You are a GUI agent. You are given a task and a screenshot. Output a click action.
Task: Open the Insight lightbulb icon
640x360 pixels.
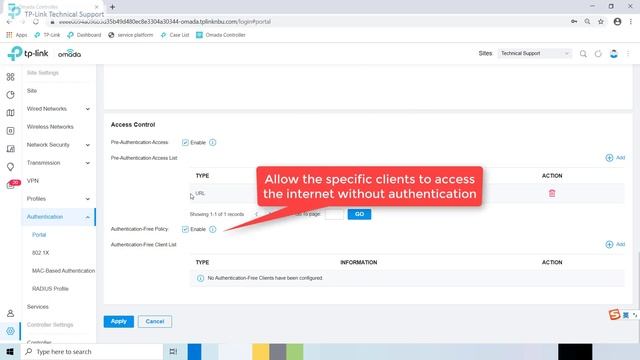click(x=11, y=167)
